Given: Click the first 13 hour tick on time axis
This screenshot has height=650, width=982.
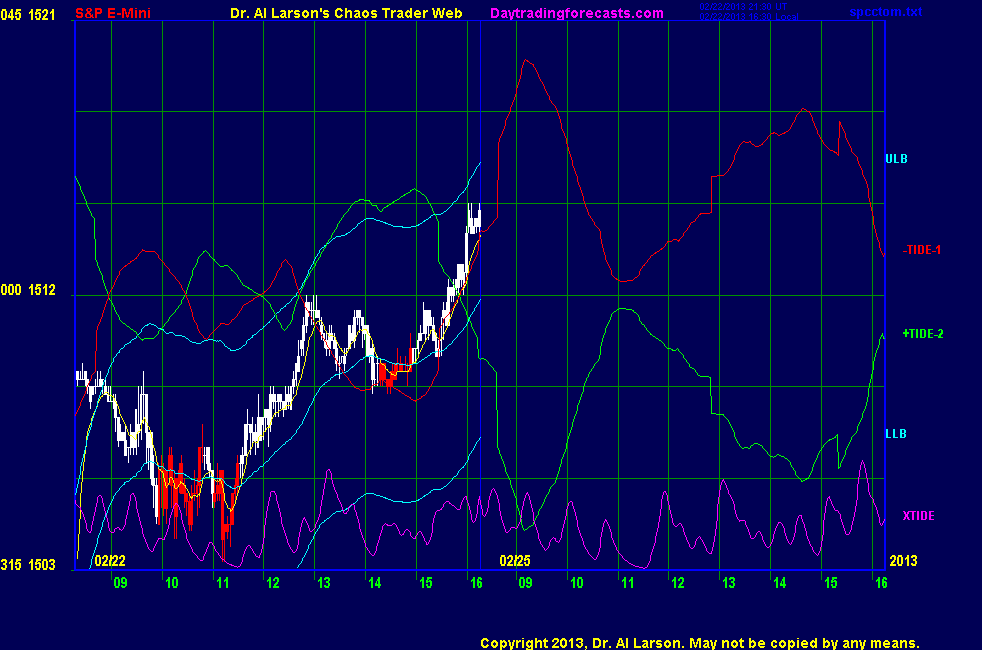Looking at the screenshot, I should [x=322, y=583].
